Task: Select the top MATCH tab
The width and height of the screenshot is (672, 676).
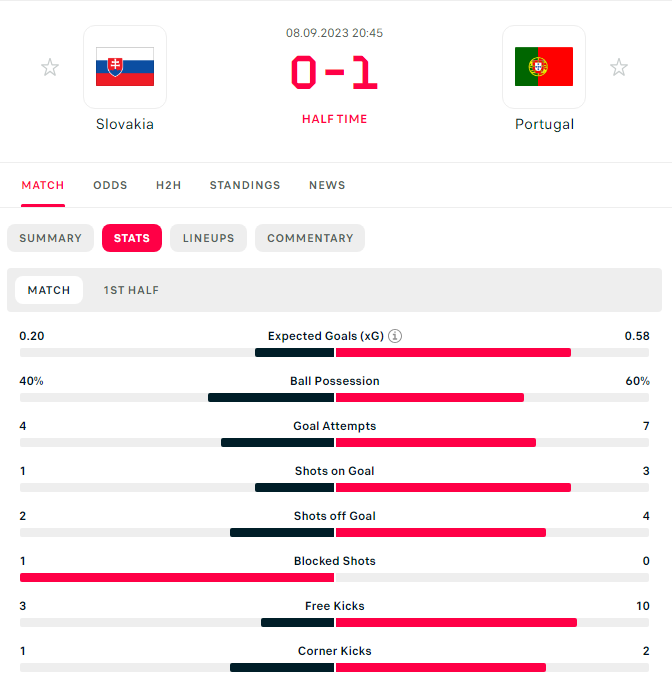Action: click(43, 185)
